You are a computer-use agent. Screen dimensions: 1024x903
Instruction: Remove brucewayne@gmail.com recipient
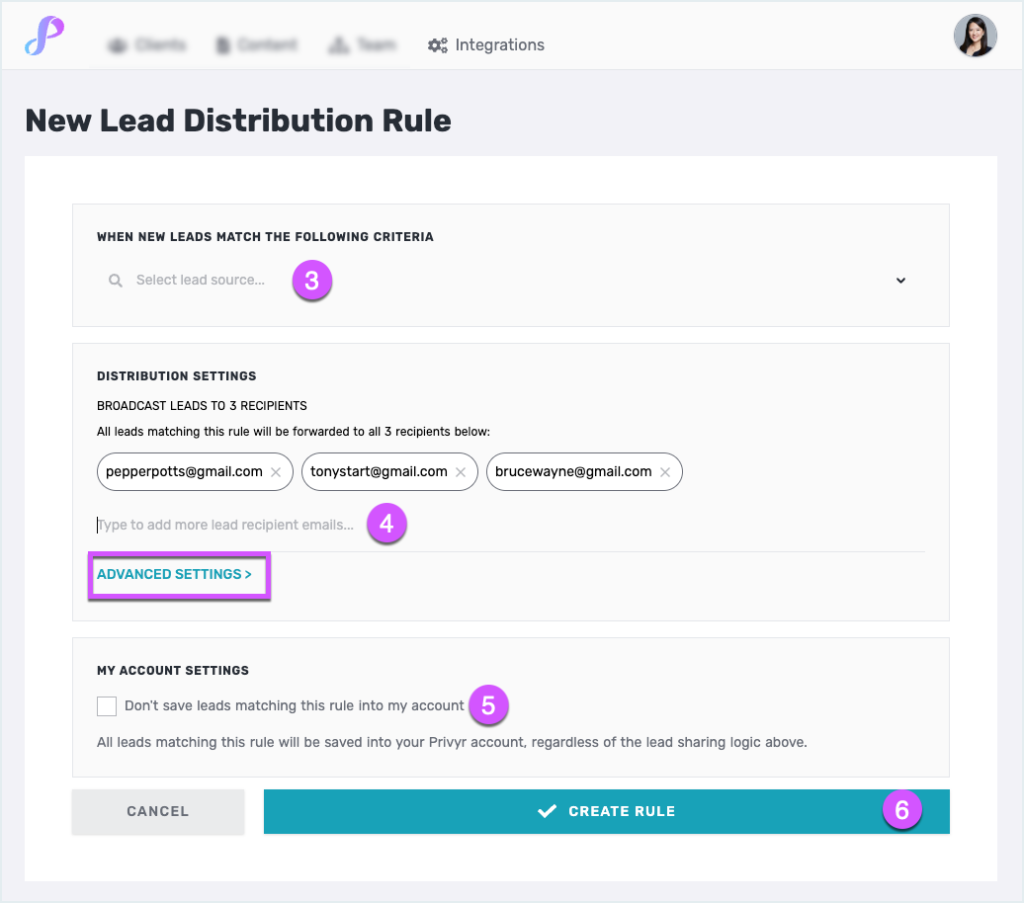click(665, 472)
